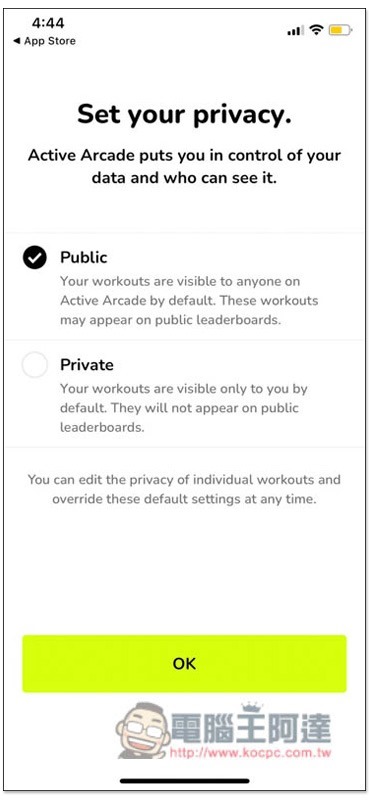Tap the cartoon face watermark logo
Viewport: 369px width, 800px height.
pyautogui.click(x=144, y=730)
